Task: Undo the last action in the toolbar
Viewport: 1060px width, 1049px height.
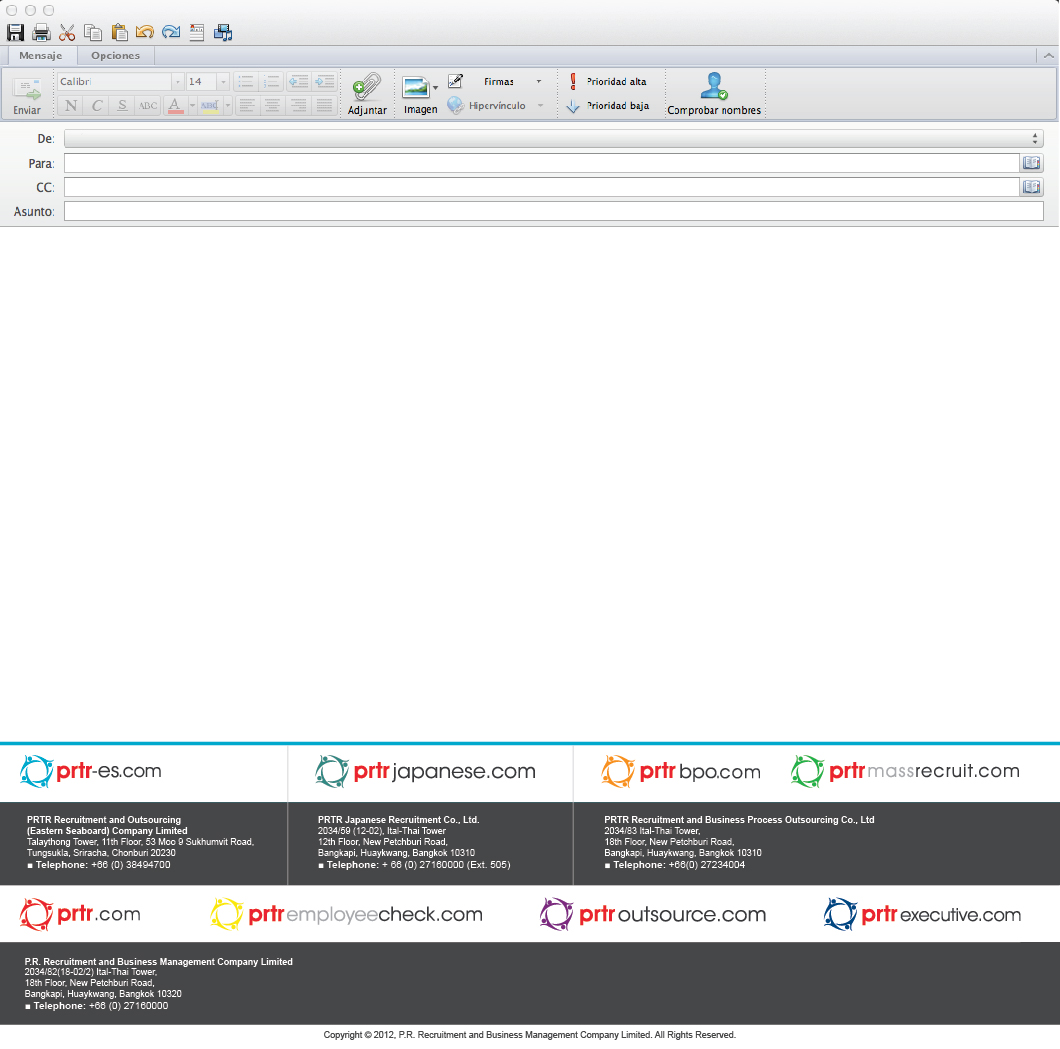Action: tap(145, 32)
